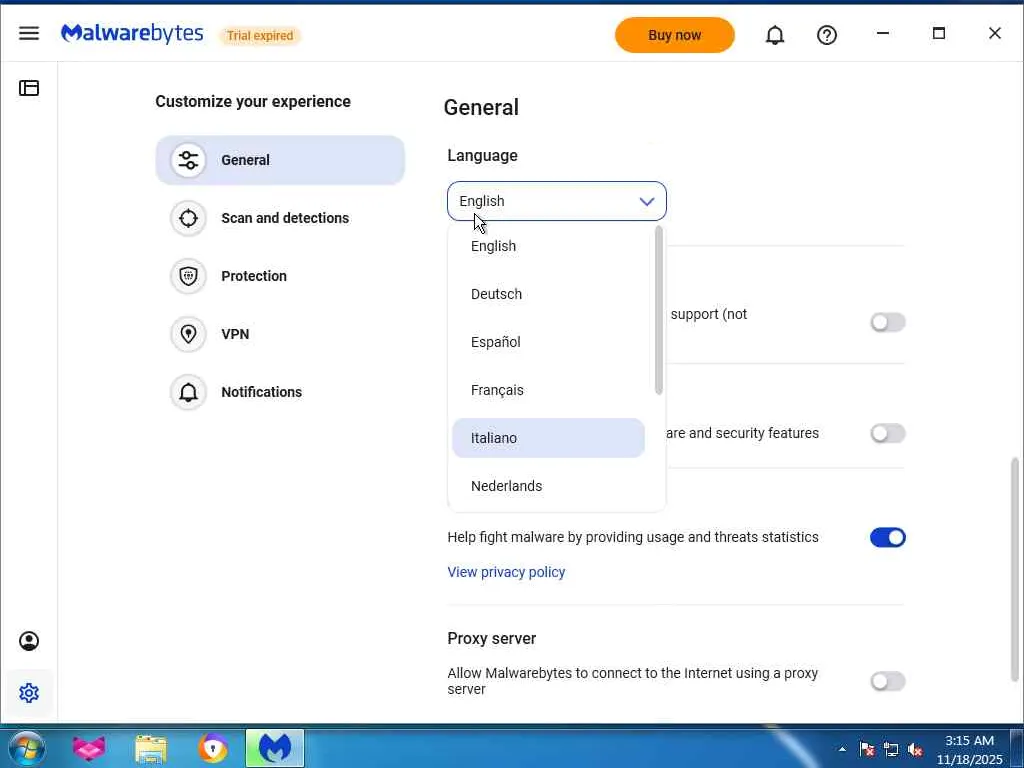Click the 'Proxy server' heading
The width and height of the screenshot is (1024, 768).
tap(492, 639)
